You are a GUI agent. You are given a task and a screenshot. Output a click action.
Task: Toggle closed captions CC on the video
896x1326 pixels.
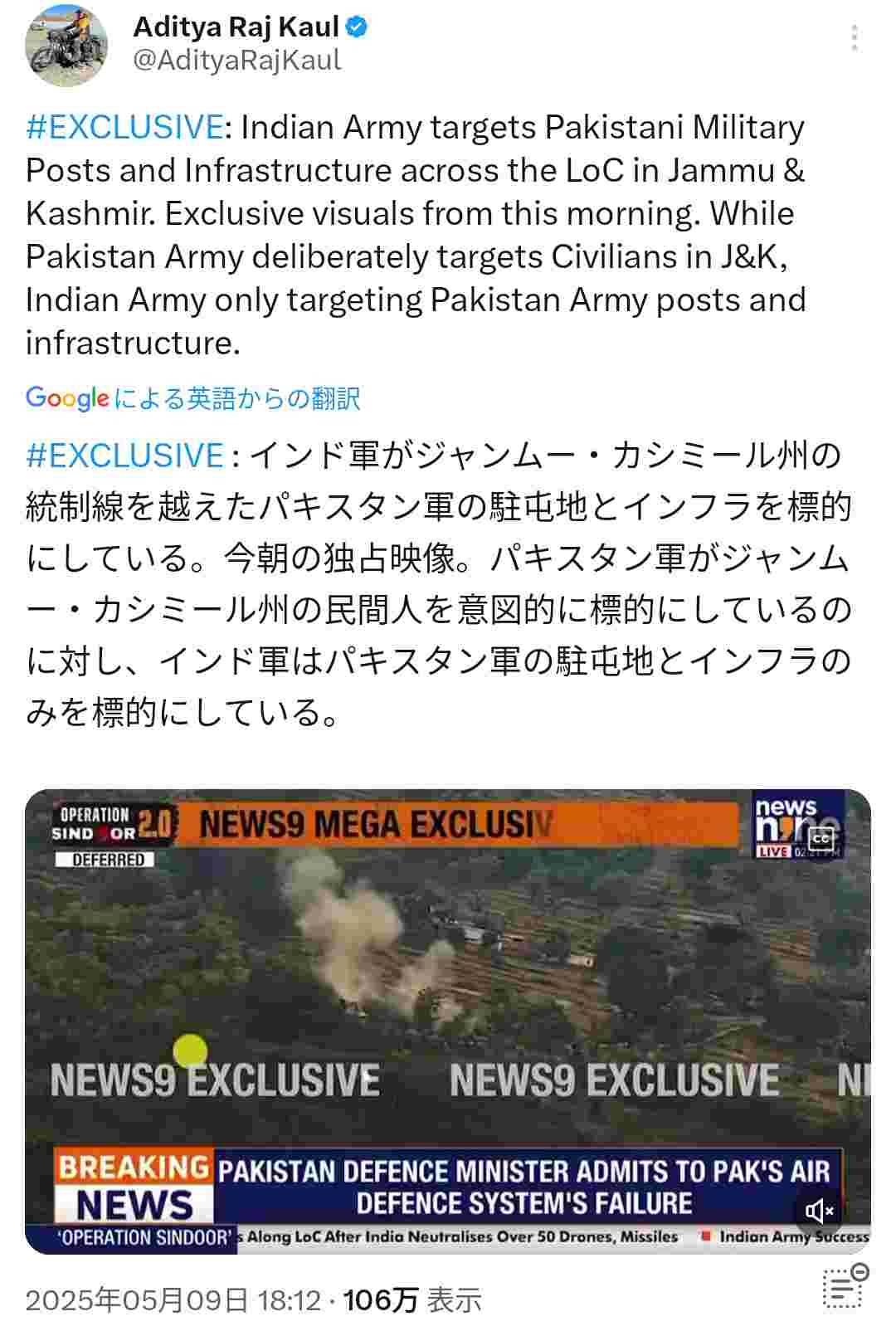tap(821, 838)
